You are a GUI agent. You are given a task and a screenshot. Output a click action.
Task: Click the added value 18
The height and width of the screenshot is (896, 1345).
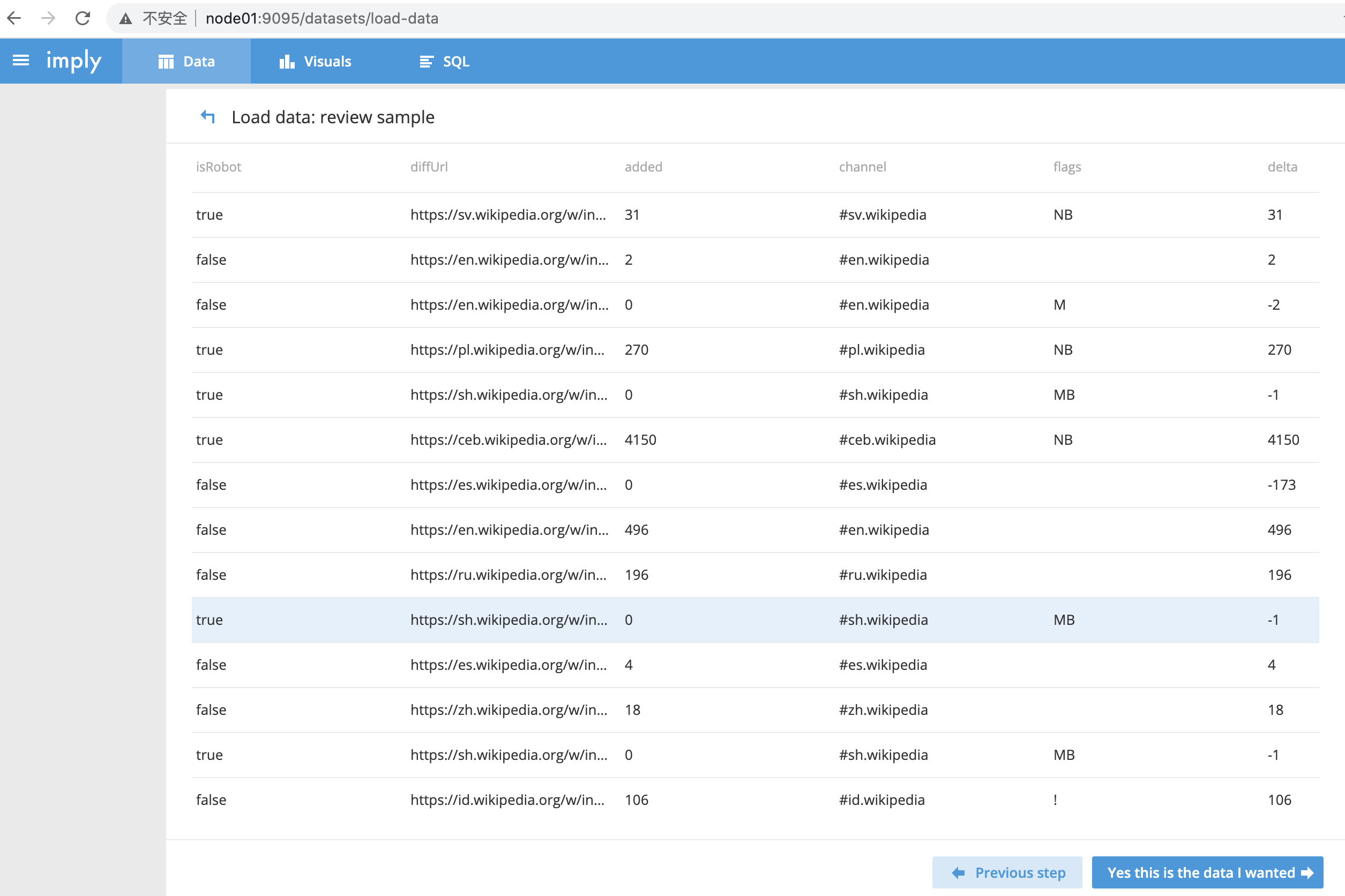[x=632, y=710]
